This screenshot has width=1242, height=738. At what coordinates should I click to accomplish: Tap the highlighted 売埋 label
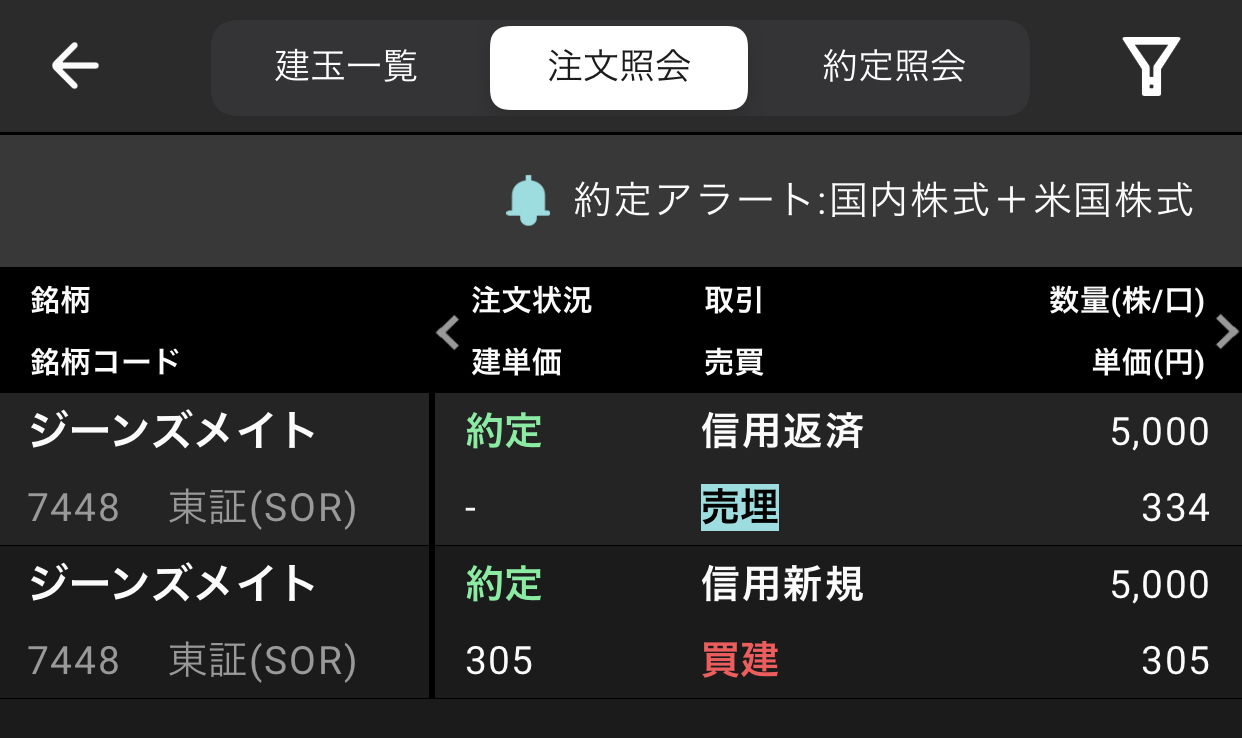[x=740, y=508]
